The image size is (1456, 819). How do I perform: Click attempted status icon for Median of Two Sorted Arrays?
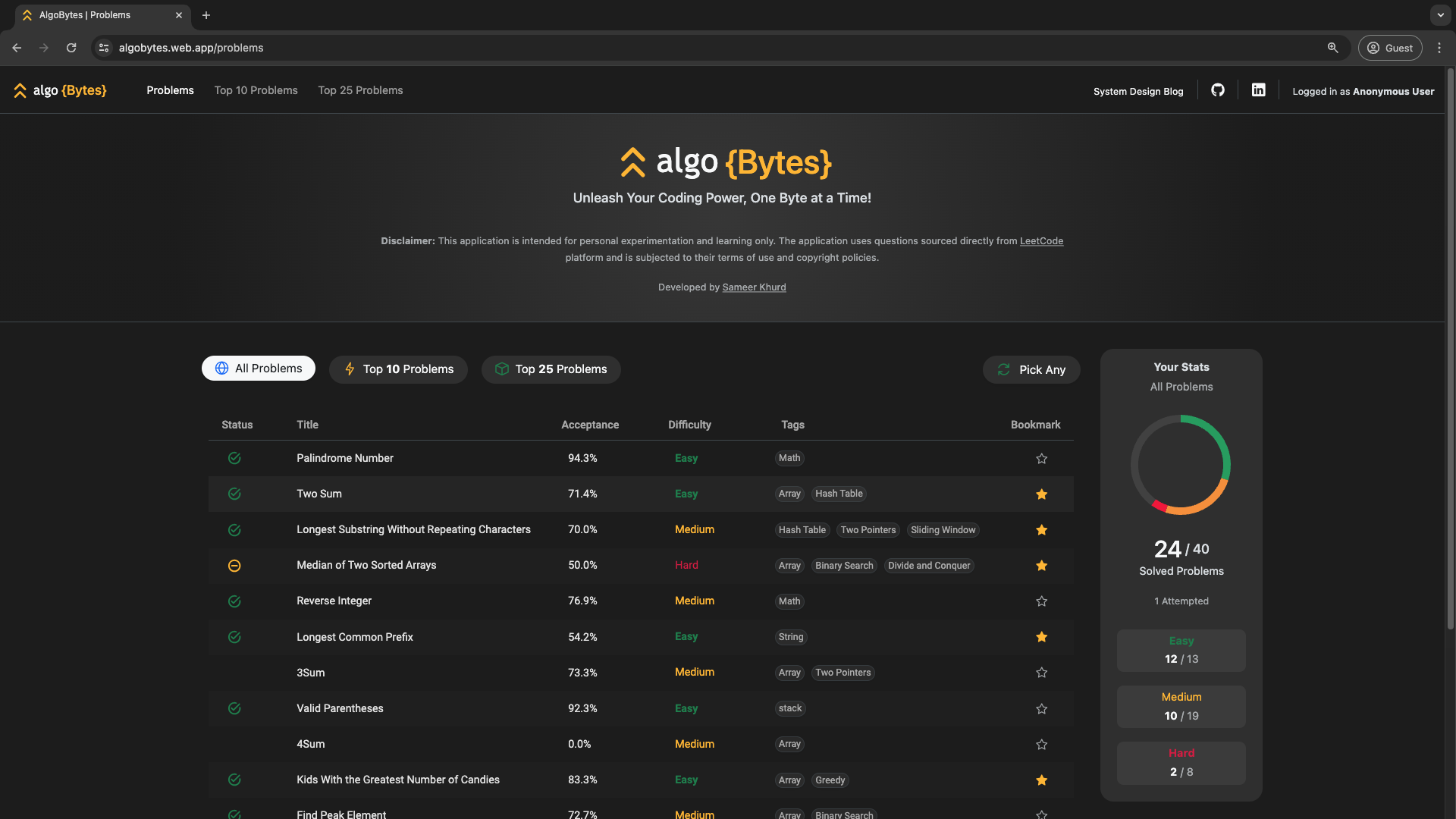(234, 566)
